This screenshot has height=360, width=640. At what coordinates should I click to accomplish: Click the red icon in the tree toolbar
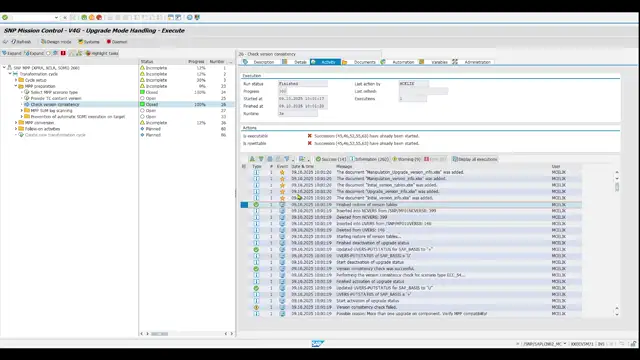tap(63, 53)
